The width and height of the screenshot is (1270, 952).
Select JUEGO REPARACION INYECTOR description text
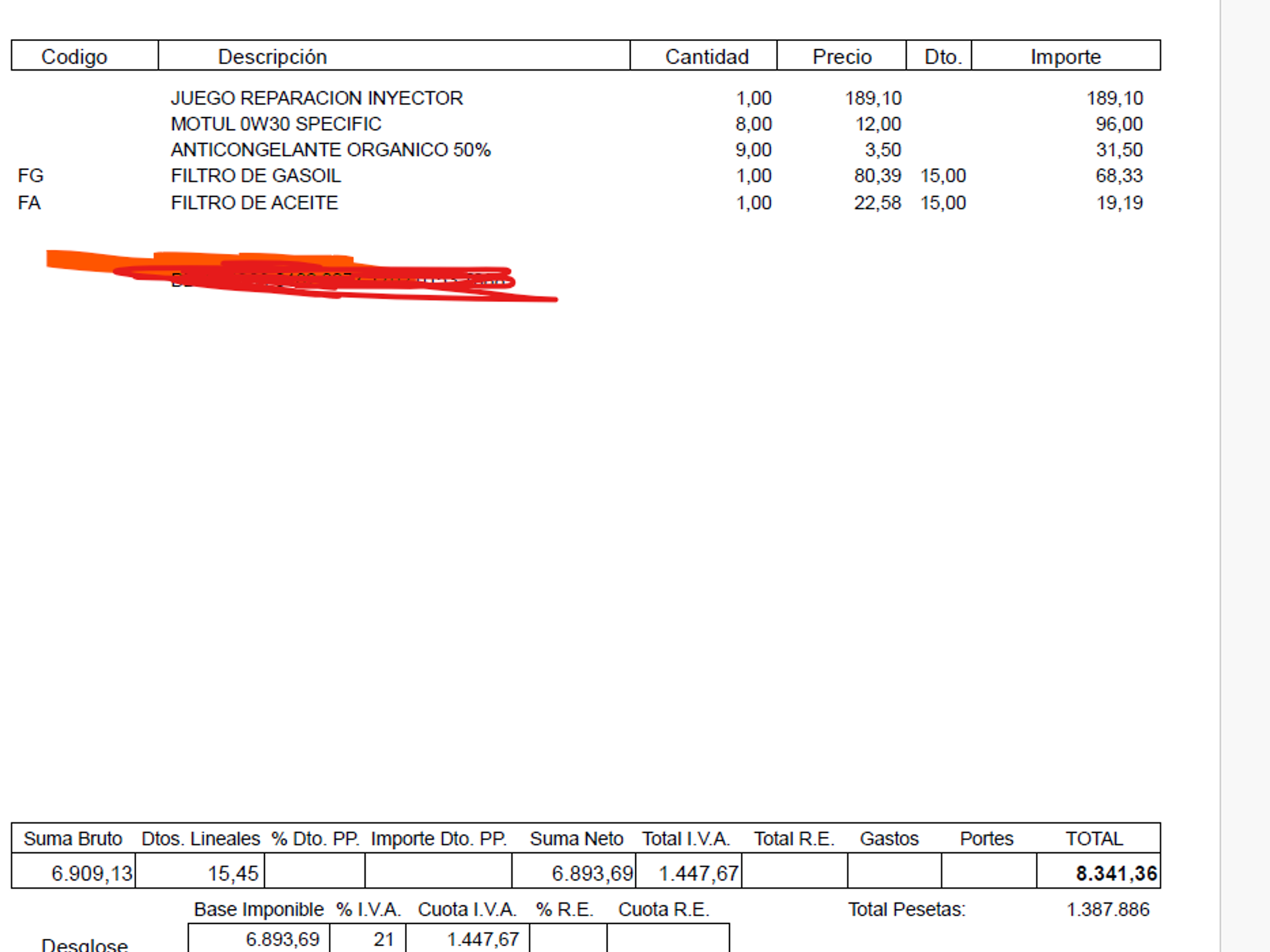point(316,99)
